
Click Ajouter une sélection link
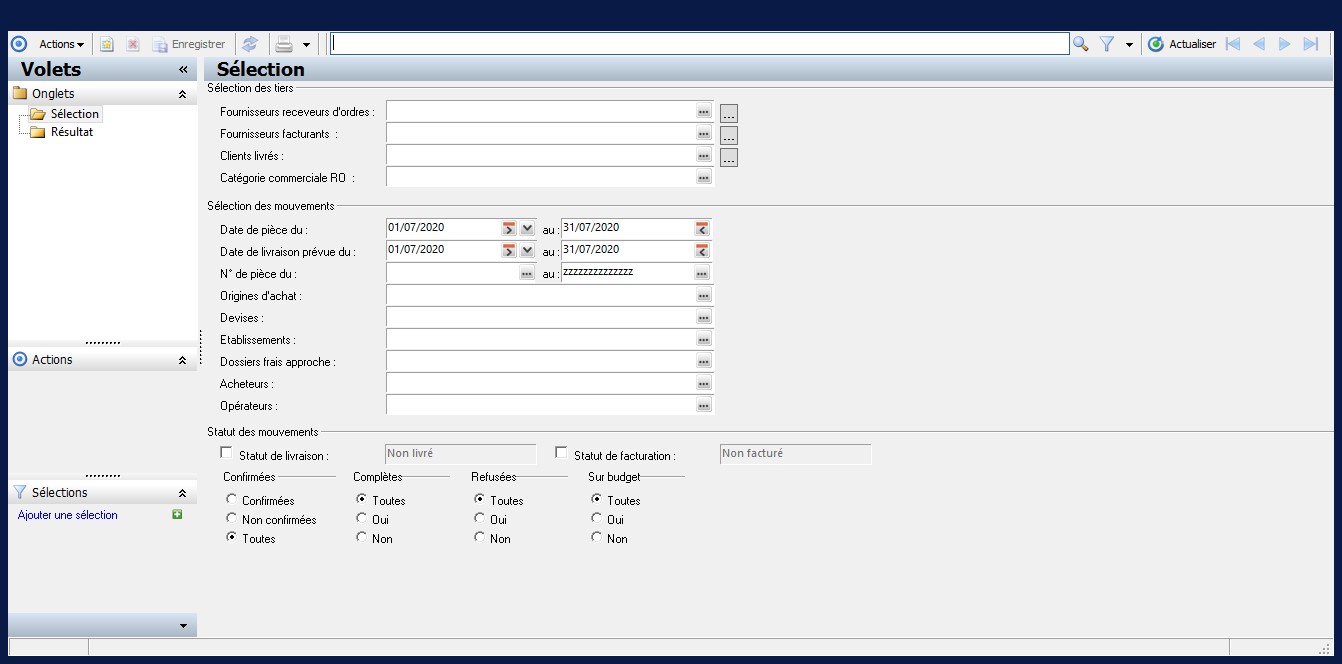click(68, 515)
